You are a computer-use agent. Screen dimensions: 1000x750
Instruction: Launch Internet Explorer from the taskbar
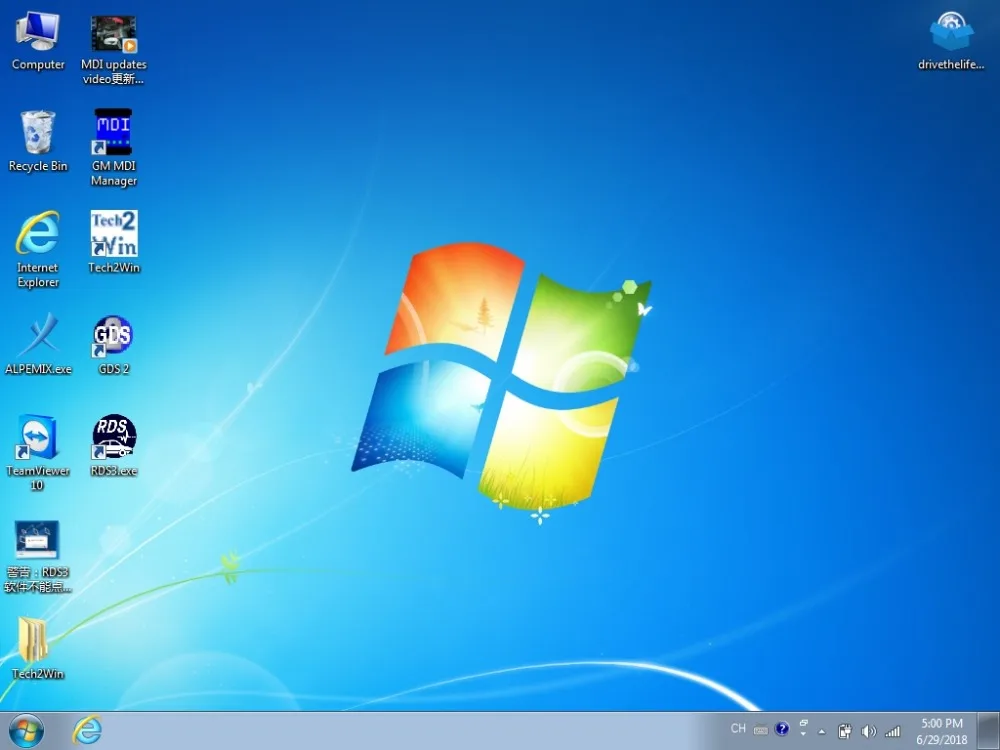click(x=87, y=730)
